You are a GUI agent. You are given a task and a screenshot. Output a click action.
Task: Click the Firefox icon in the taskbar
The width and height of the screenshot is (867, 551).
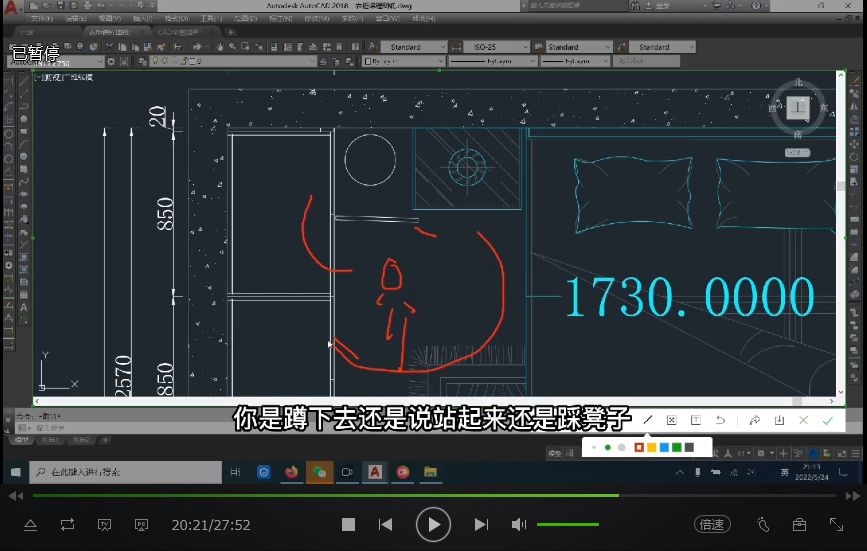[x=292, y=471]
